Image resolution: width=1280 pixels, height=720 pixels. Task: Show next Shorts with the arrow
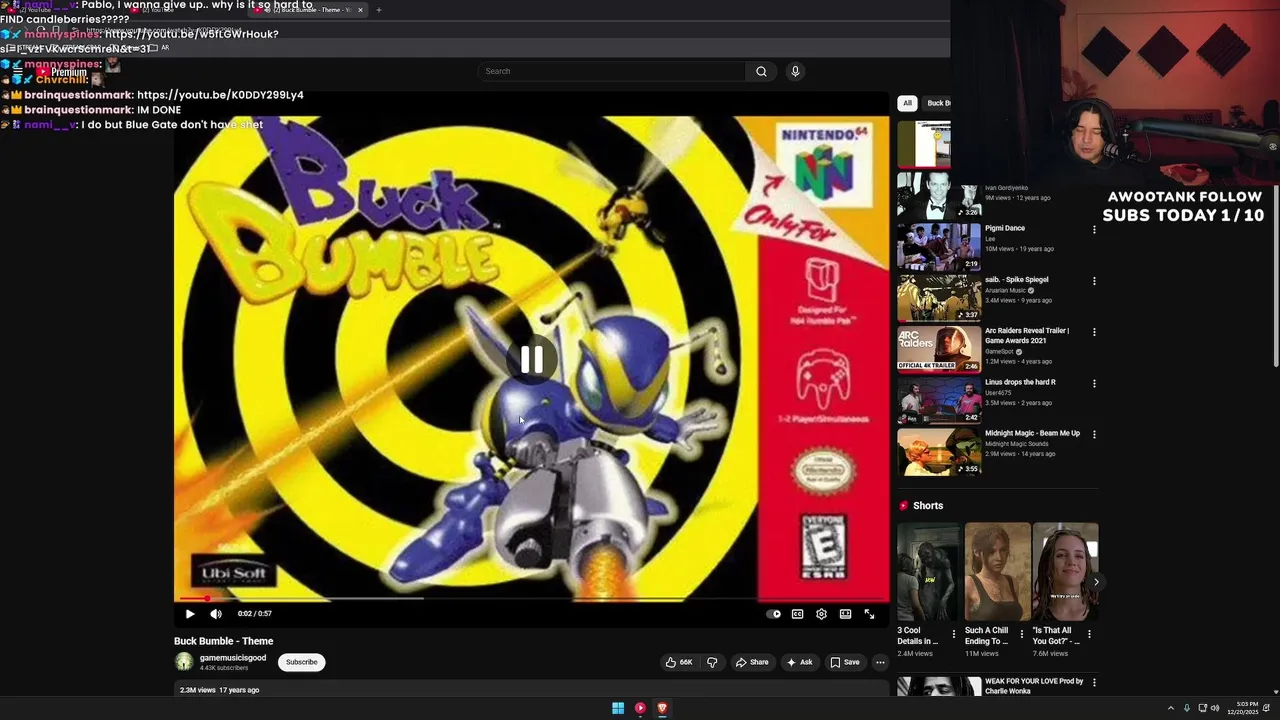1096,582
